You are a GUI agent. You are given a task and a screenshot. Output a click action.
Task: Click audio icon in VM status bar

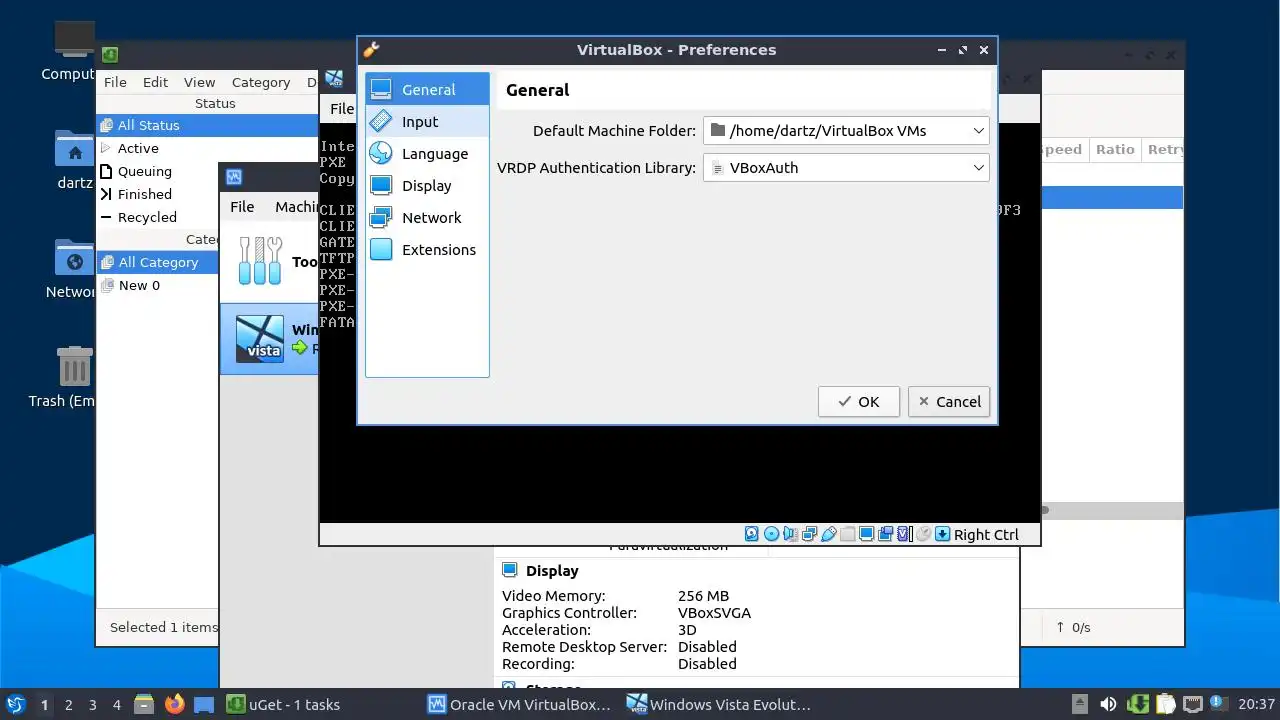coord(790,534)
